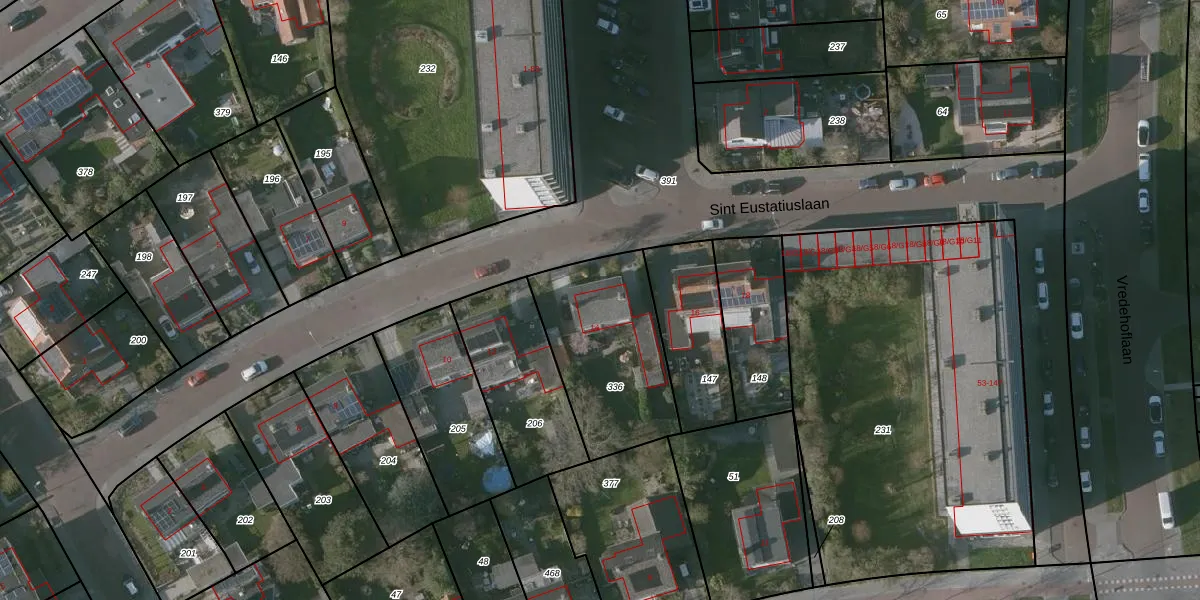Select parcel label 200
This screenshot has height=600, width=1200.
pos(138,340)
